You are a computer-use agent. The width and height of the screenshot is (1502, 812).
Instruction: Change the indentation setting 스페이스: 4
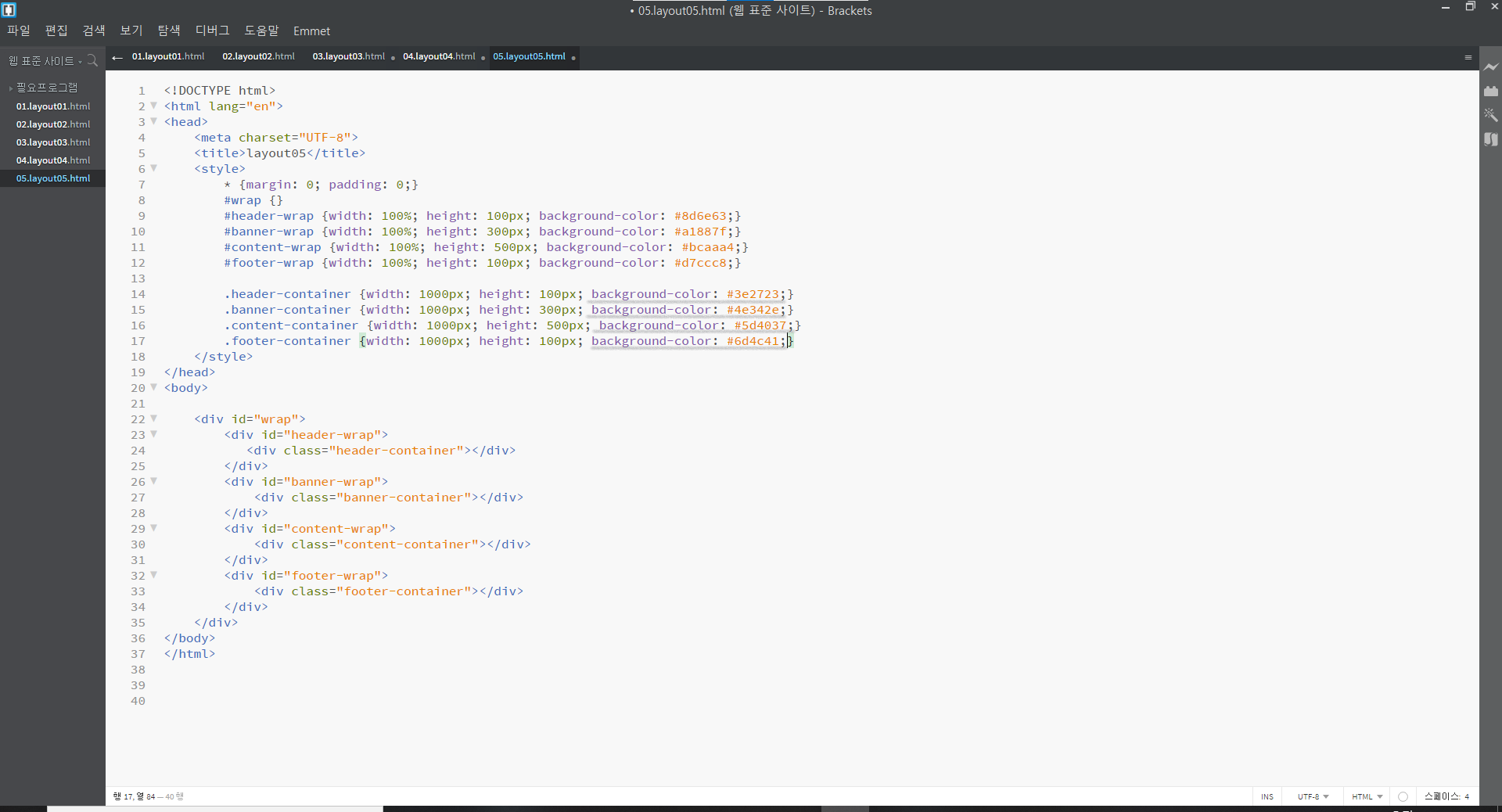1446,796
